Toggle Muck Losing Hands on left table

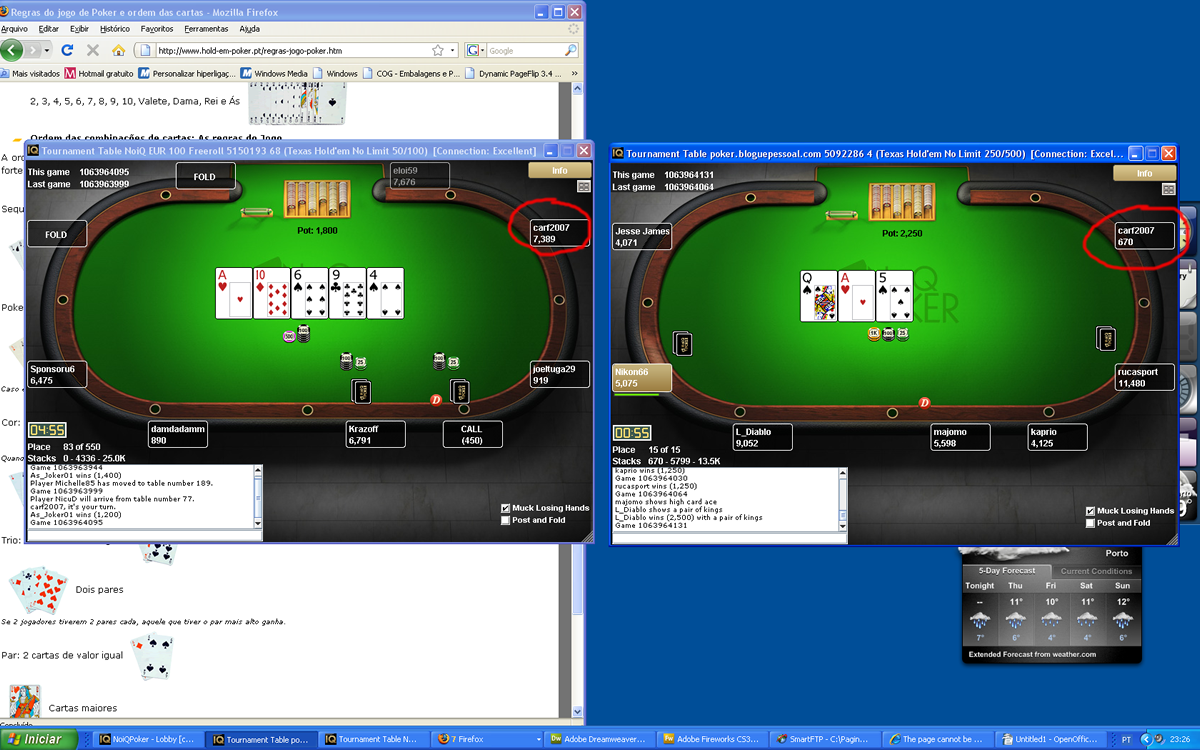coord(506,508)
